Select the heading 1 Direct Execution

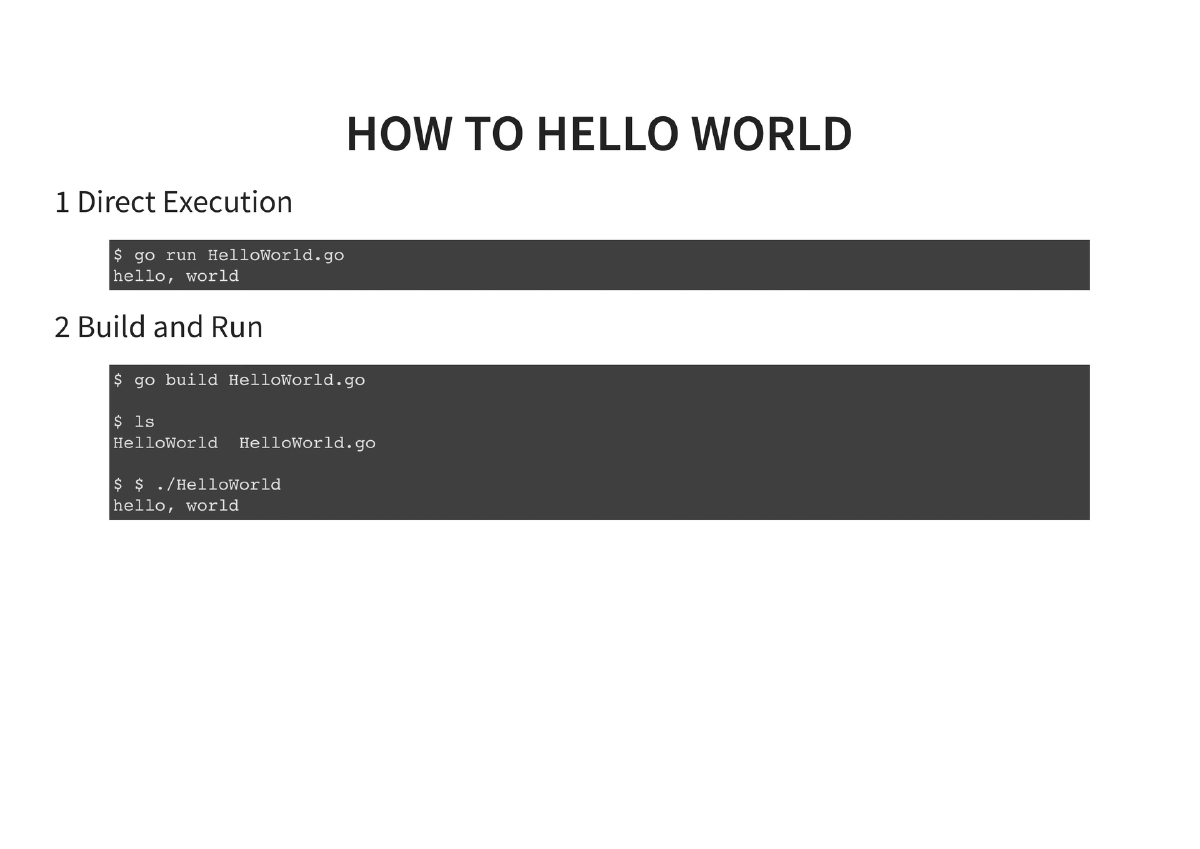[x=173, y=202]
